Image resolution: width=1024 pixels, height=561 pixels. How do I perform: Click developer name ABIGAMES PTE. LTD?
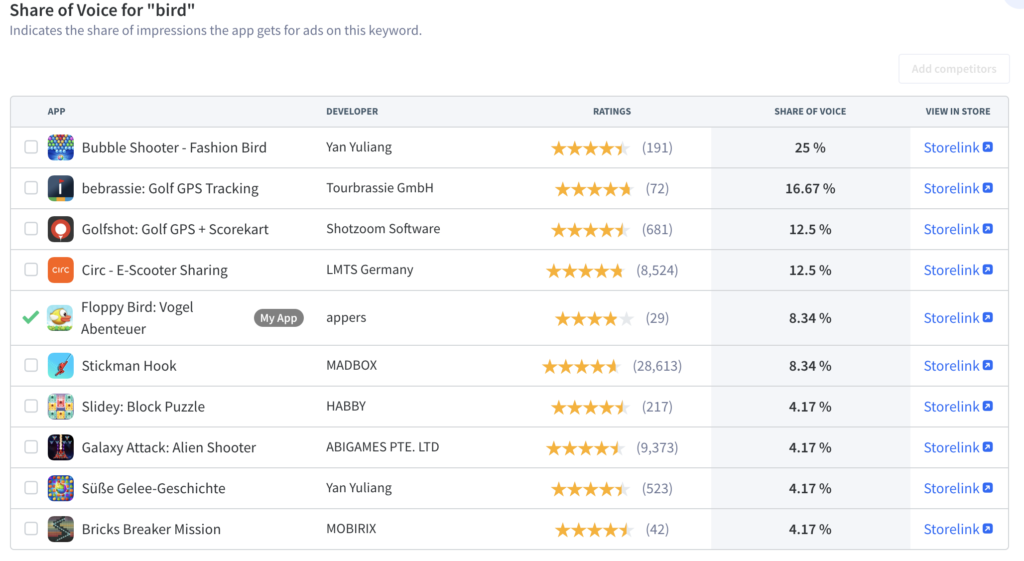(383, 447)
